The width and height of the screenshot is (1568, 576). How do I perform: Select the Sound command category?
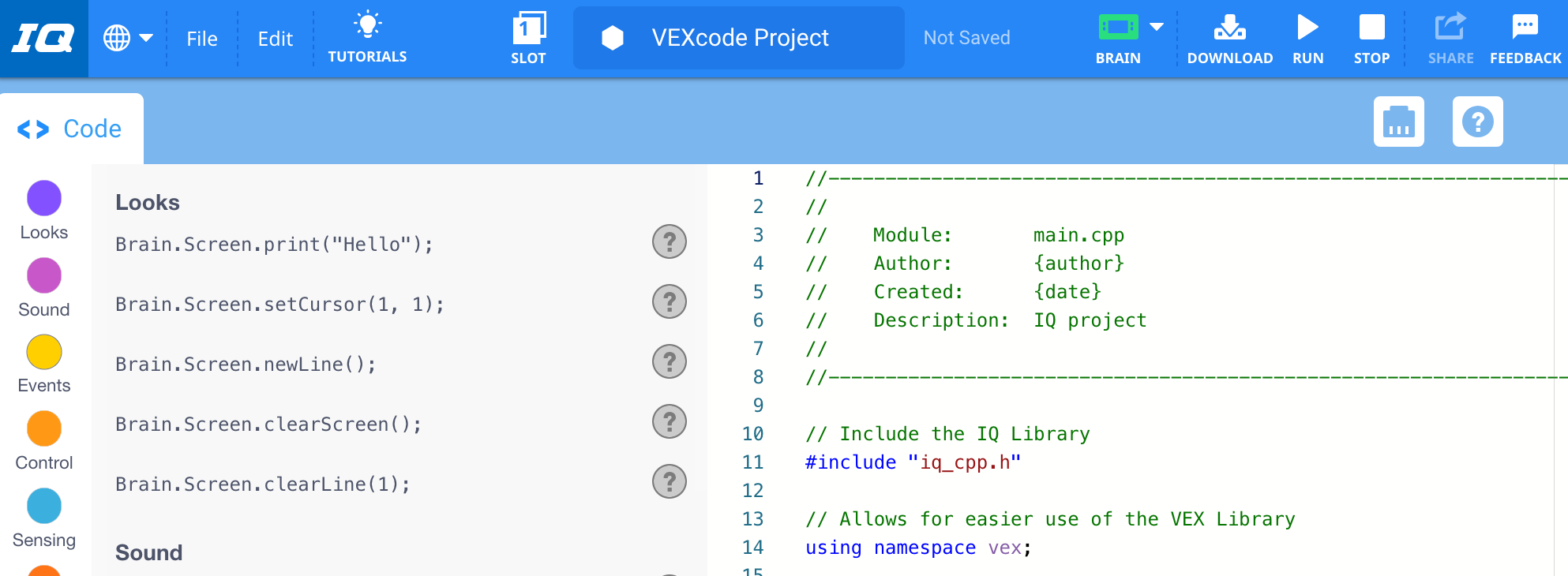[x=43, y=286]
